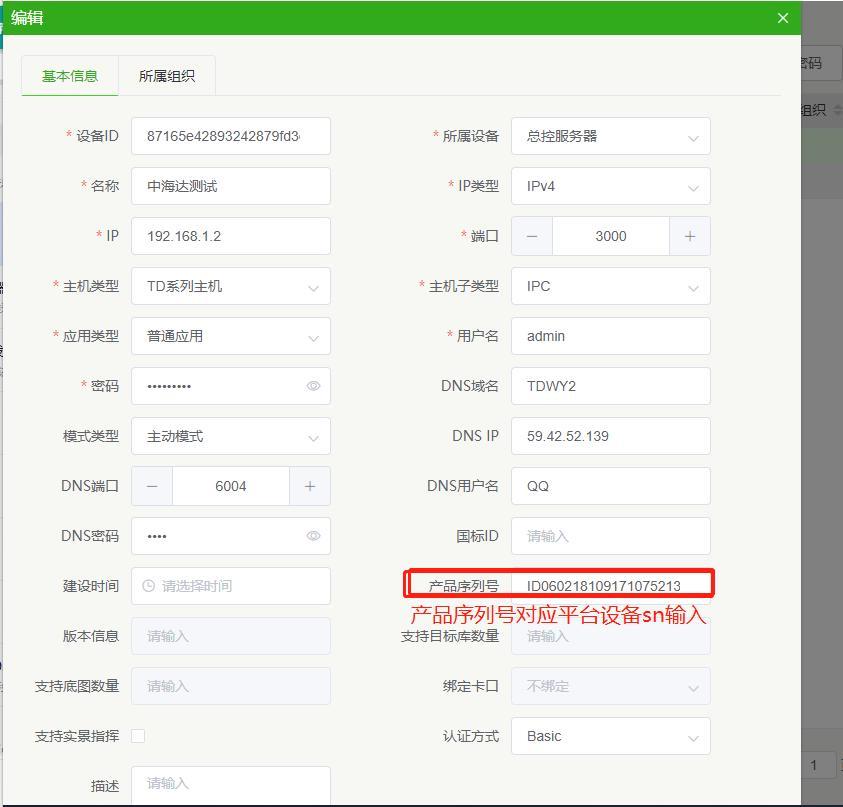Expand the 所属设备 dropdown
Image resolution: width=843 pixels, height=807 pixels.
[610, 136]
